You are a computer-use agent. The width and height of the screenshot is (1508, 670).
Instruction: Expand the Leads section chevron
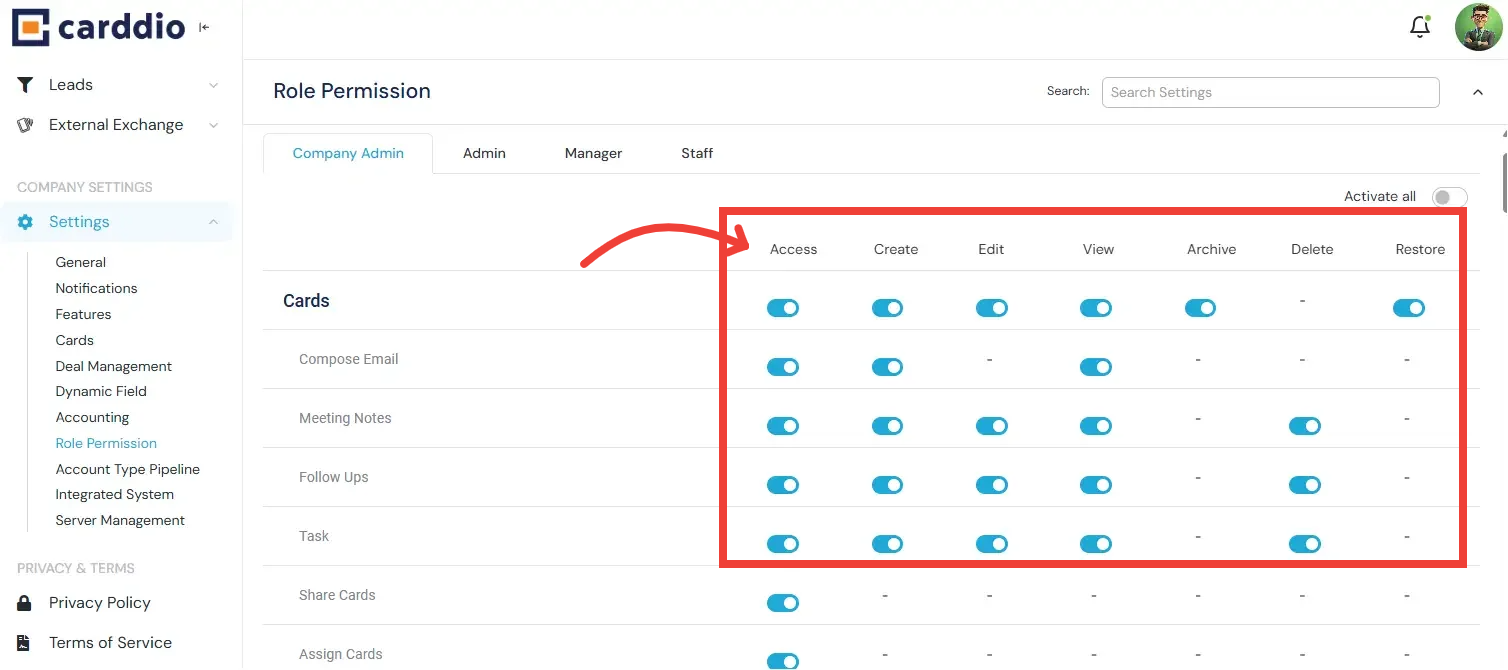click(x=213, y=84)
